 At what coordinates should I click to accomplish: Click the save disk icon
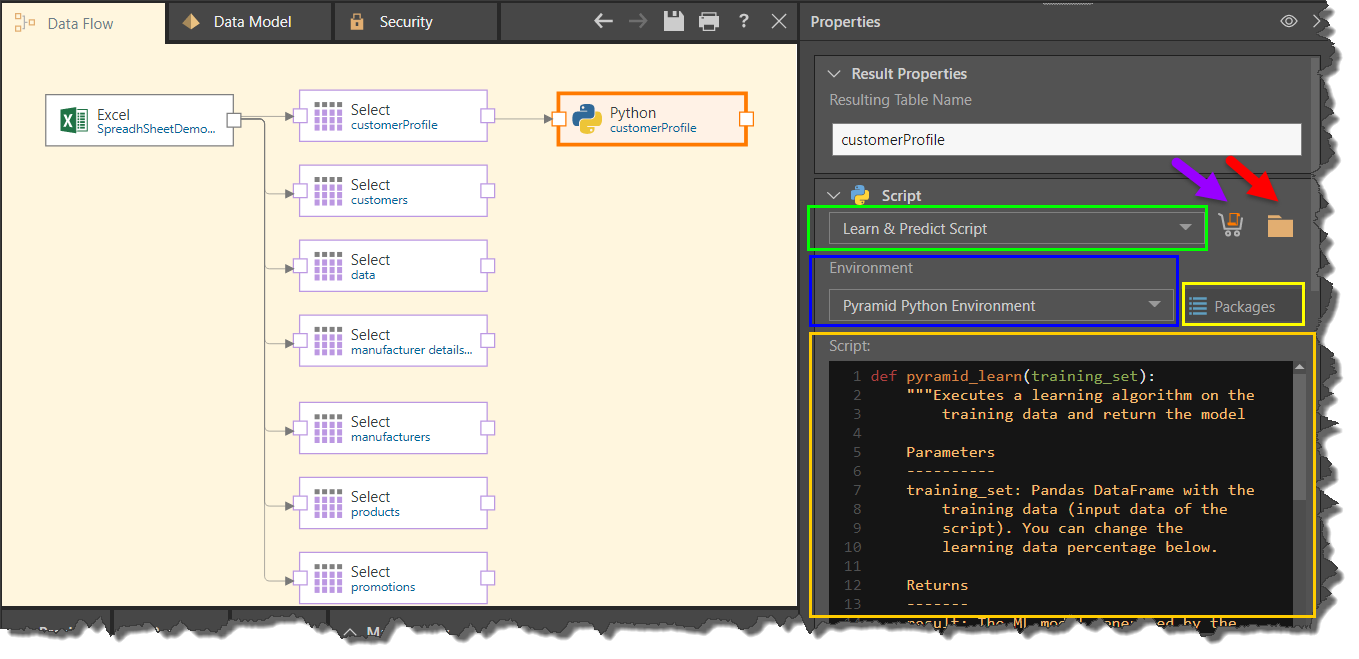[674, 21]
